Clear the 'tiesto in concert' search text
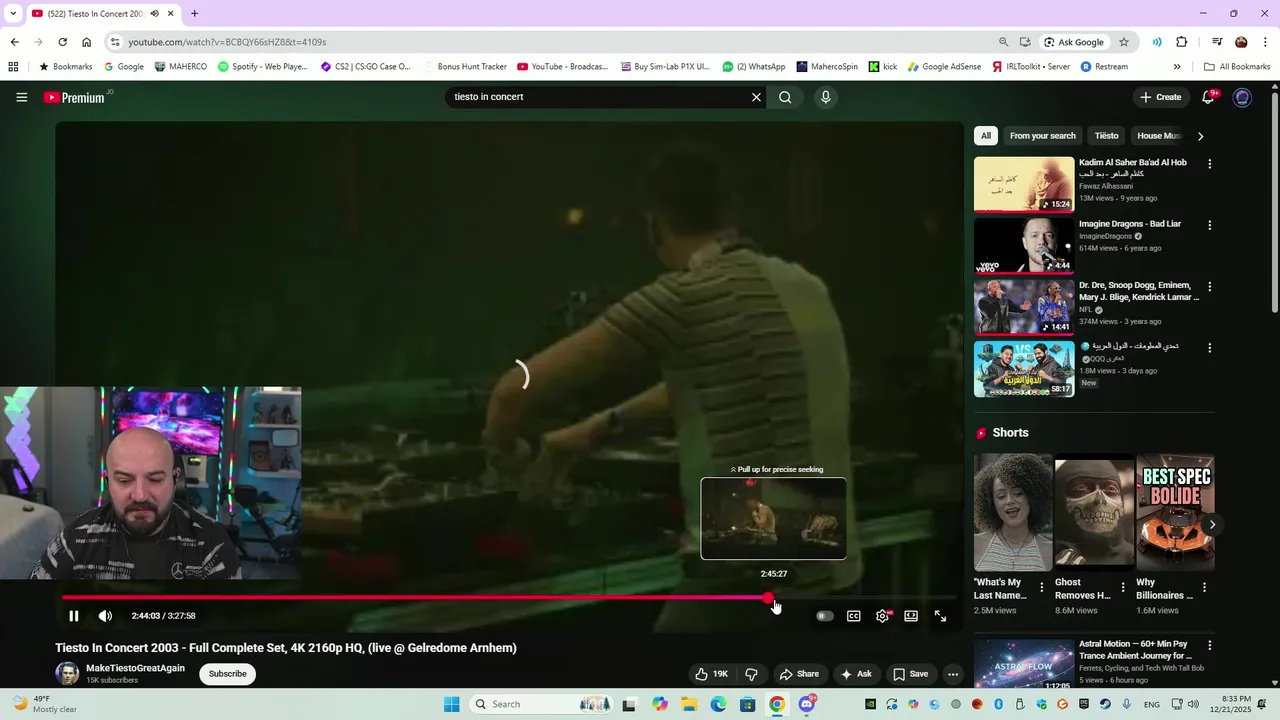Viewport: 1280px width, 720px height. click(x=756, y=97)
